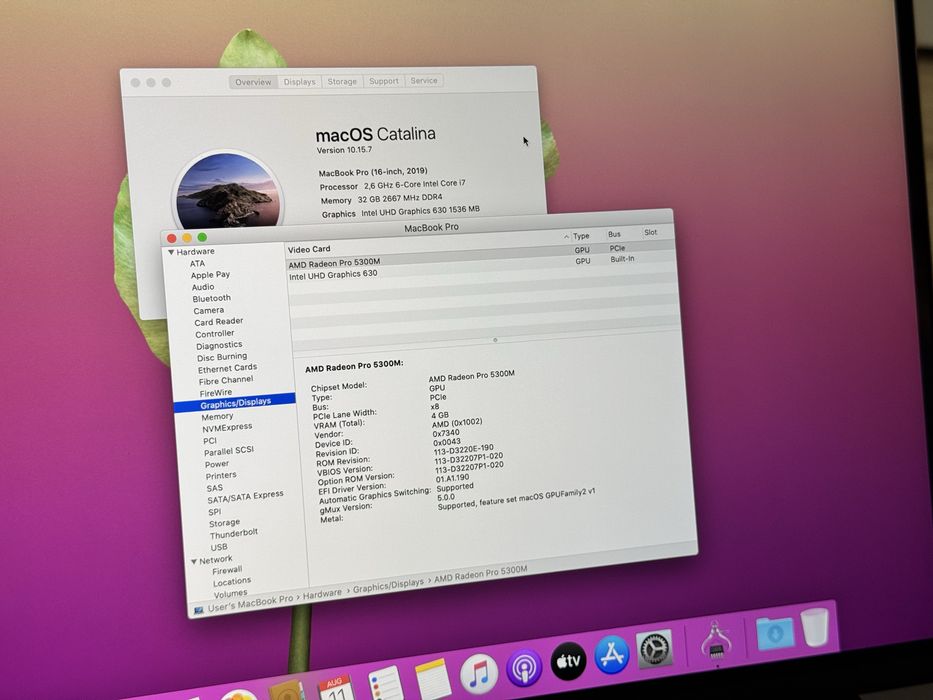Open System Preferences gear icon
Image resolution: width=933 pixels, height=700 pixels.
click(x=655, y=648)
